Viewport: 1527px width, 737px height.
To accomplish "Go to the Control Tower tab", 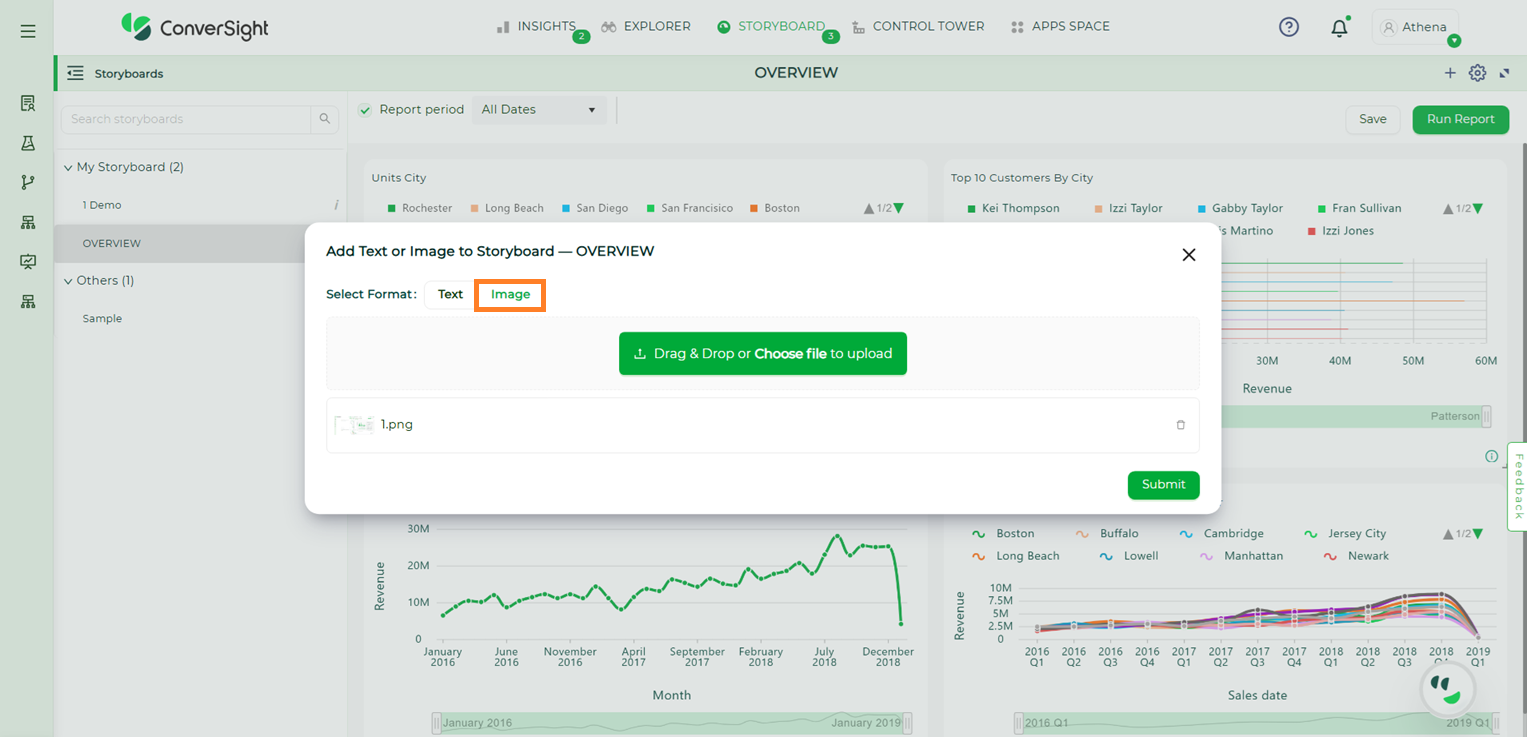I will coord(918,27).
